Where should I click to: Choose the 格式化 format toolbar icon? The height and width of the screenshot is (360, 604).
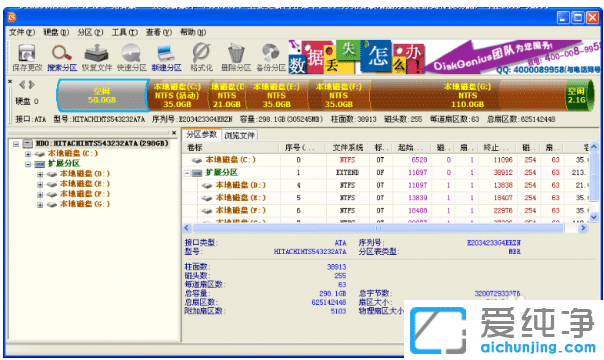pyautogui.click(x=201, y=57)
